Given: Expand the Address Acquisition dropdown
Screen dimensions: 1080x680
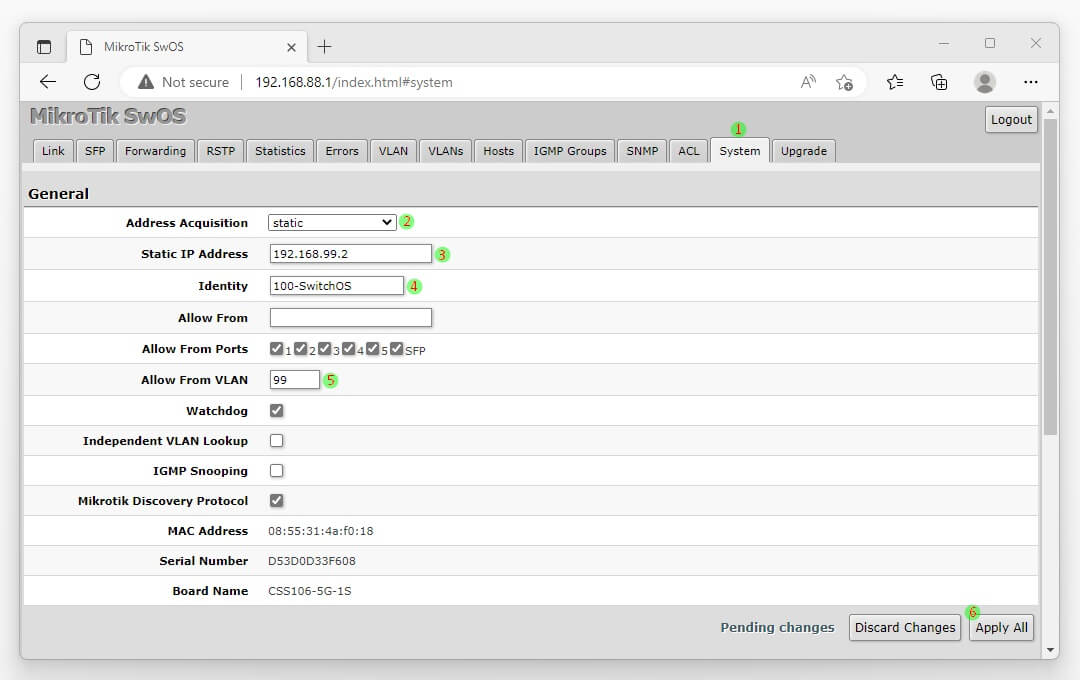Looking at the screenshot, I should 332,222.
